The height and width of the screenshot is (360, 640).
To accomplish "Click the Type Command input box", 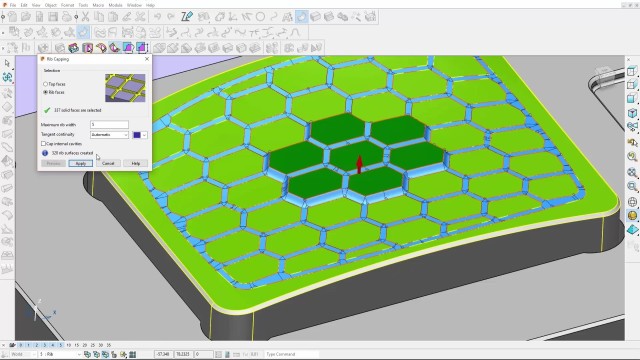I will pyautogui.click(x=291, y=354).
